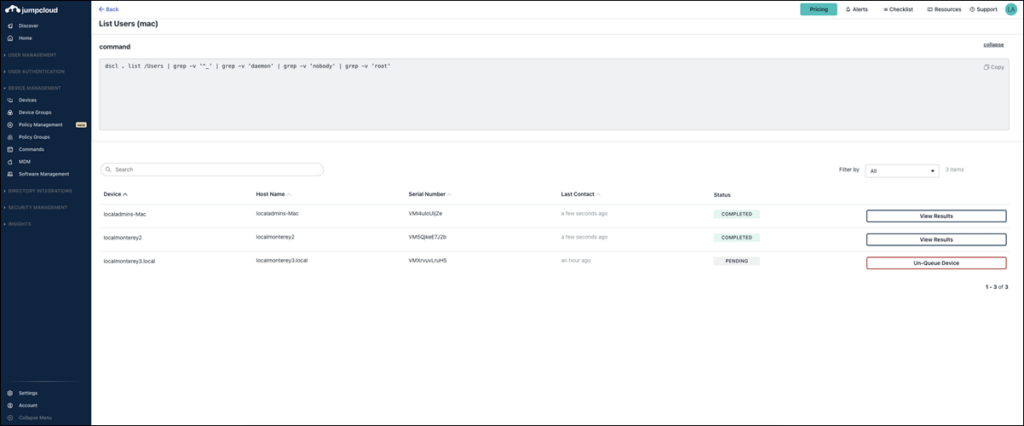Open the Checklist menu item

tap(899, 9)
